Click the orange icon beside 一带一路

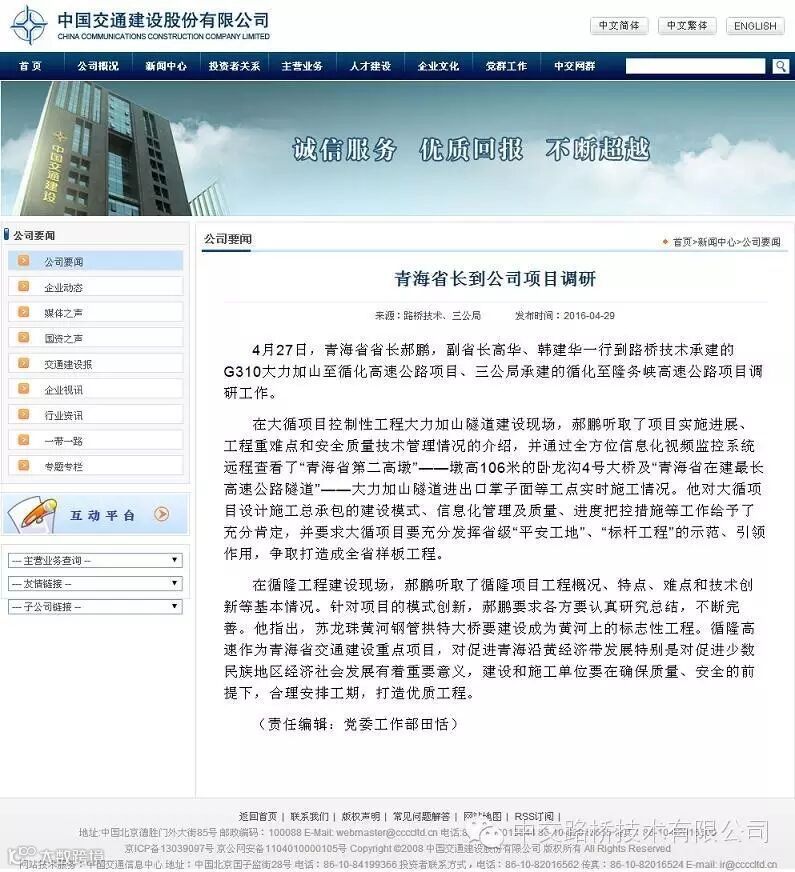pos(24,440)
